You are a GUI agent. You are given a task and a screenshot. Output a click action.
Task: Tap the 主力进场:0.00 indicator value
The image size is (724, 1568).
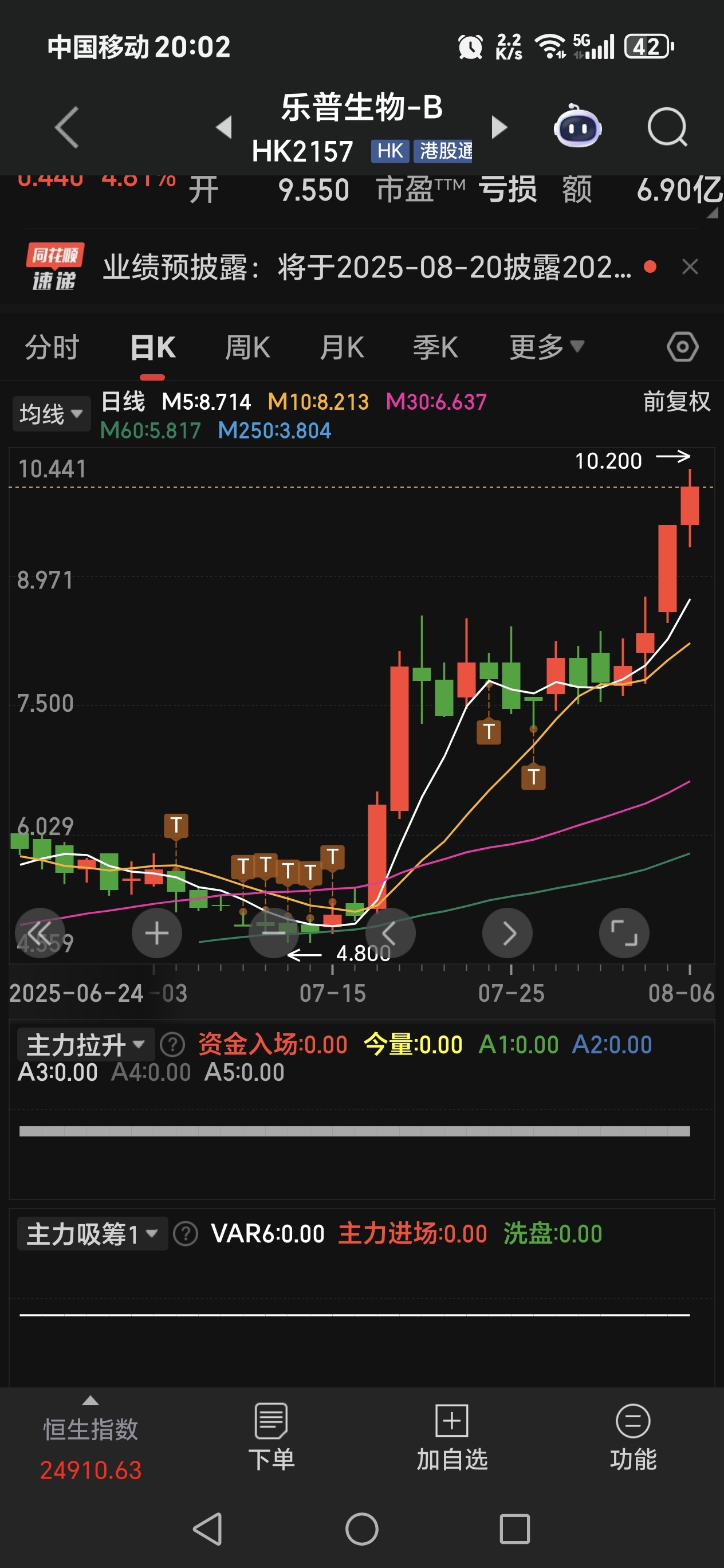pos(412,1234)
